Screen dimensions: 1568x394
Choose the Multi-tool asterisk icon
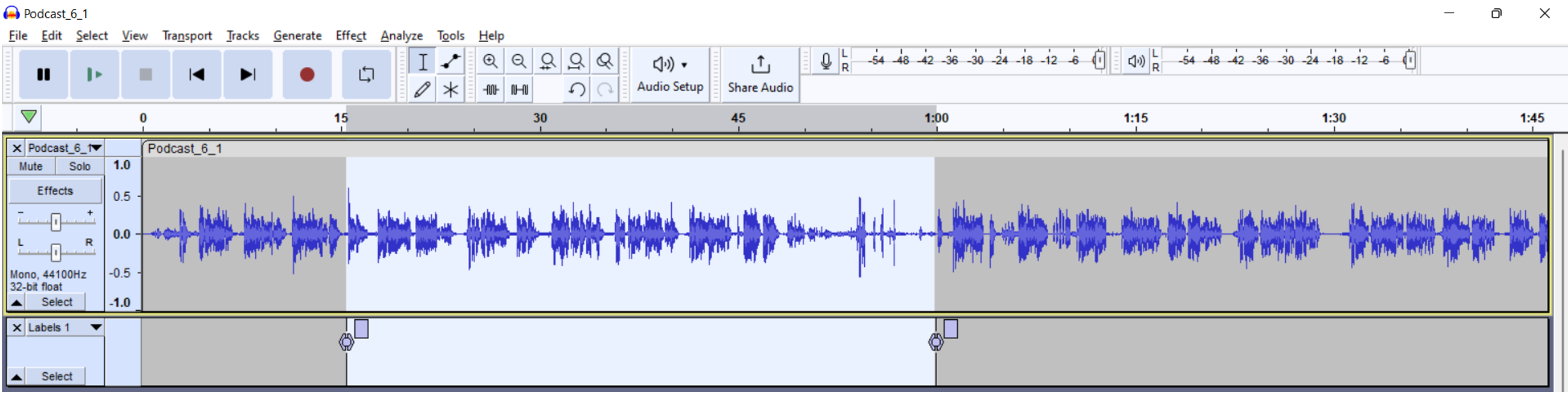[450, 89]
